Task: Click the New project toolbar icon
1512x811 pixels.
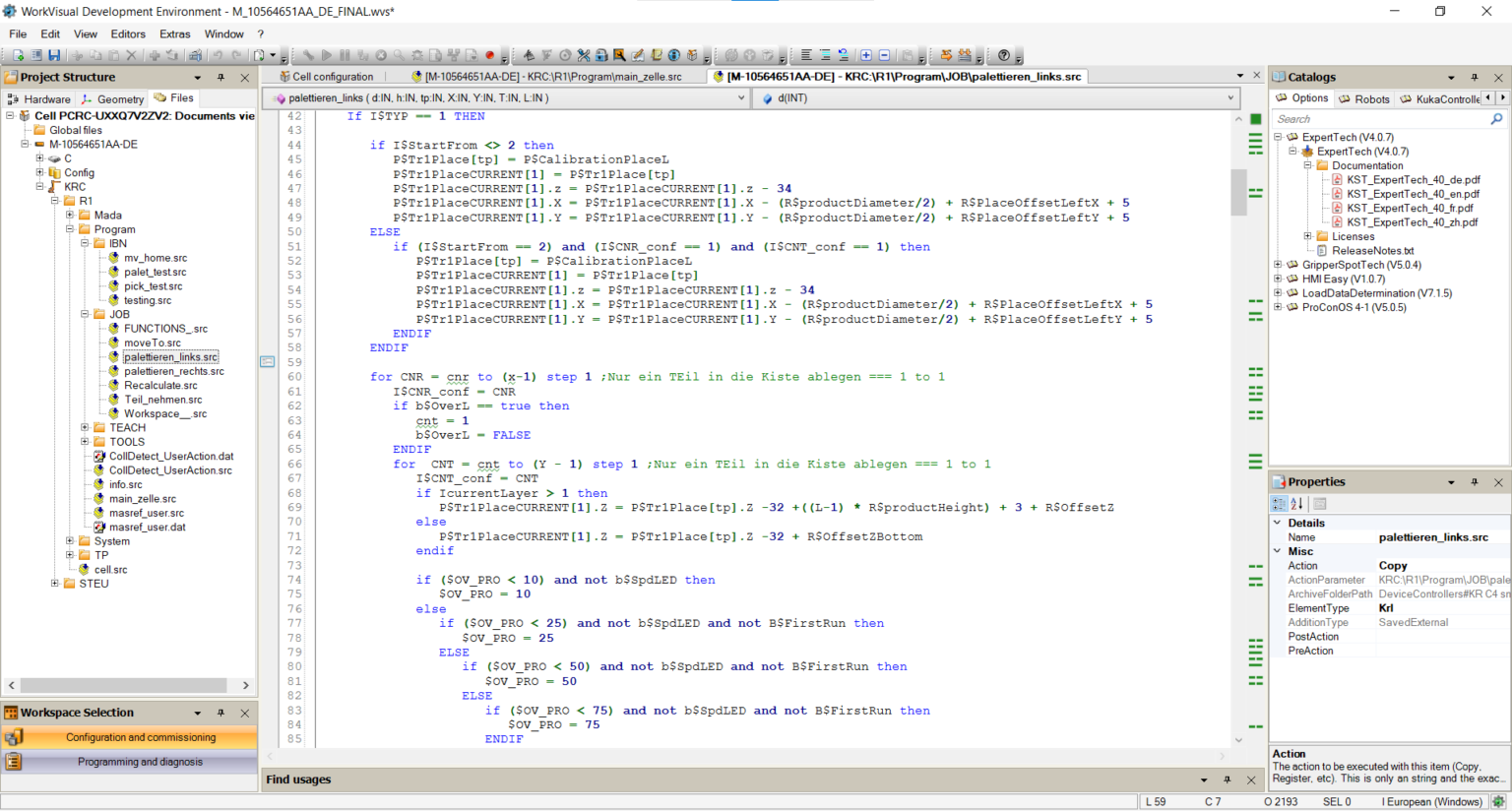Action: tap(18, 55)
